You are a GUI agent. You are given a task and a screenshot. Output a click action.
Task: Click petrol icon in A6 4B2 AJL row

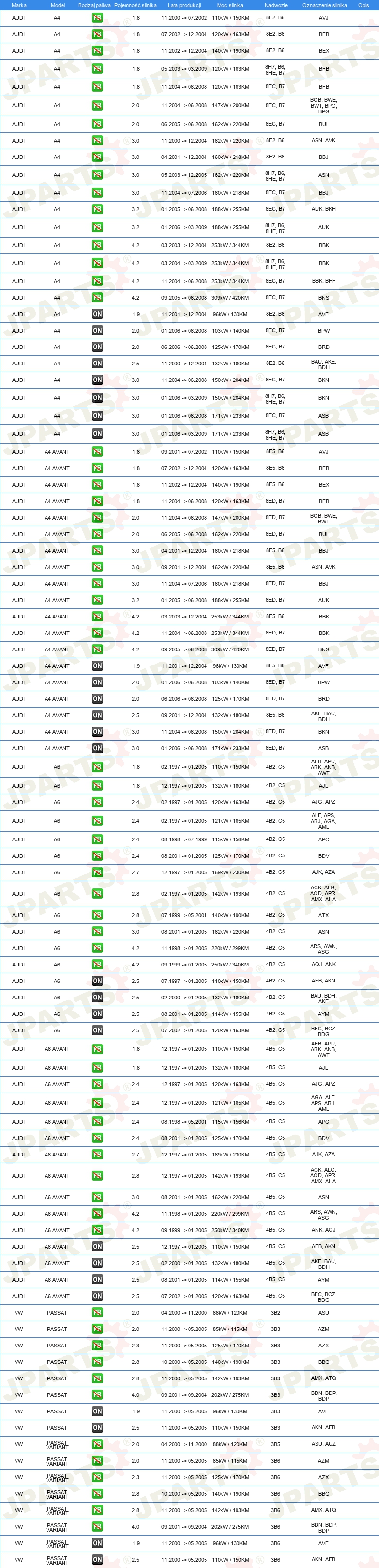[97, 786]
